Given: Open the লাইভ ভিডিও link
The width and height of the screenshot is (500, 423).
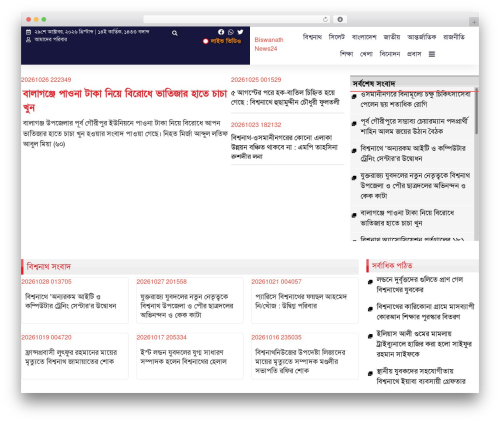Looking at the screenshot, I should point(226,41).
